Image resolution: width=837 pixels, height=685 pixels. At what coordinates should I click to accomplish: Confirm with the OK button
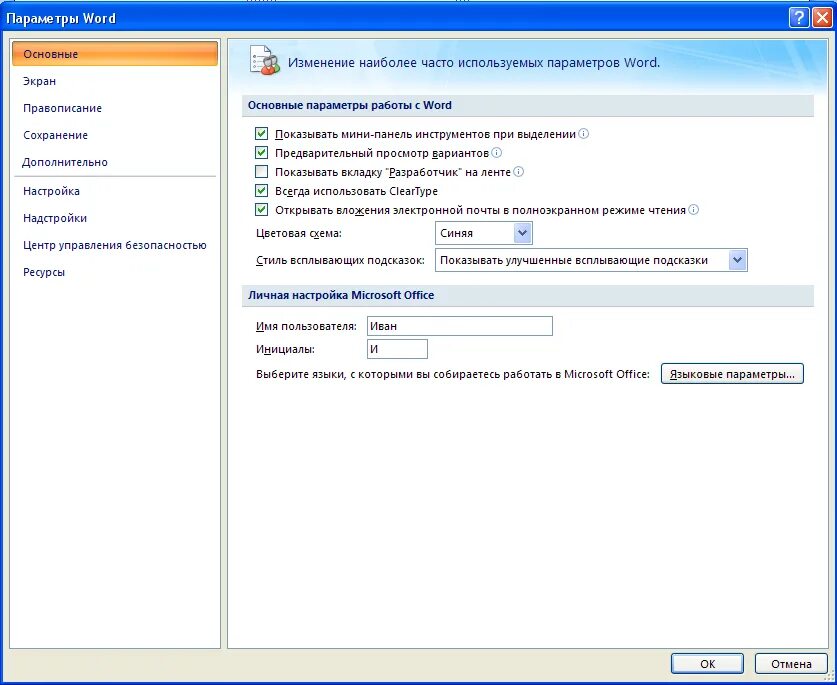click(x=707, y=664)
